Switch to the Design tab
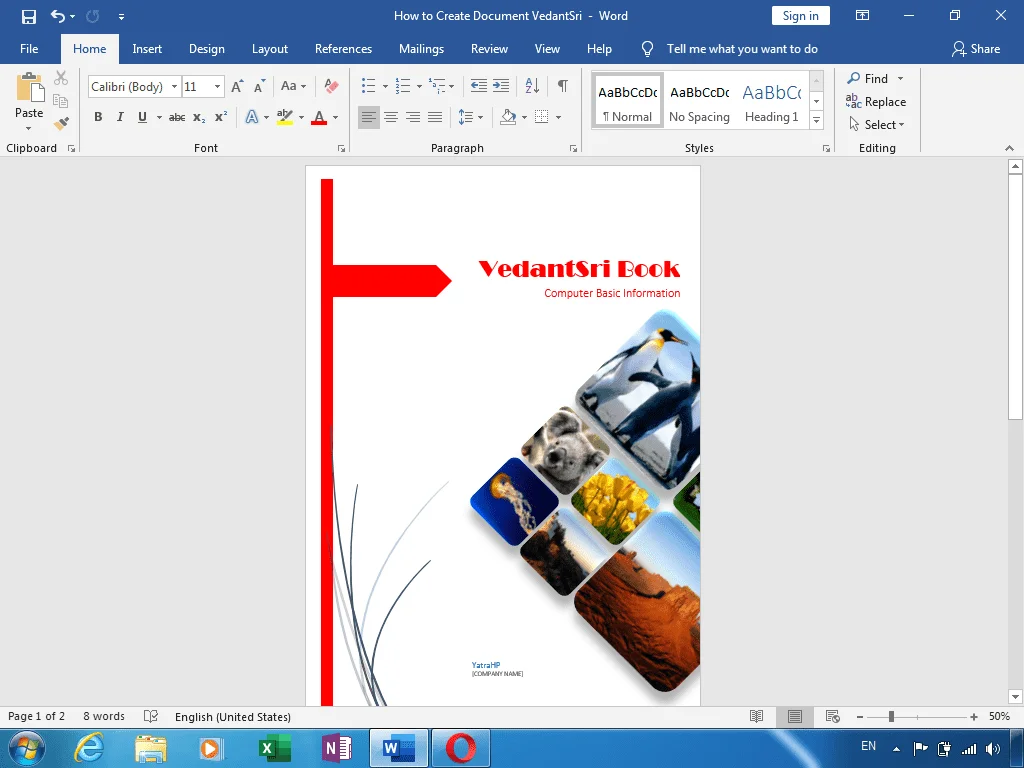The height and width of the screenshot is (768, 1024). click(206, 49)
